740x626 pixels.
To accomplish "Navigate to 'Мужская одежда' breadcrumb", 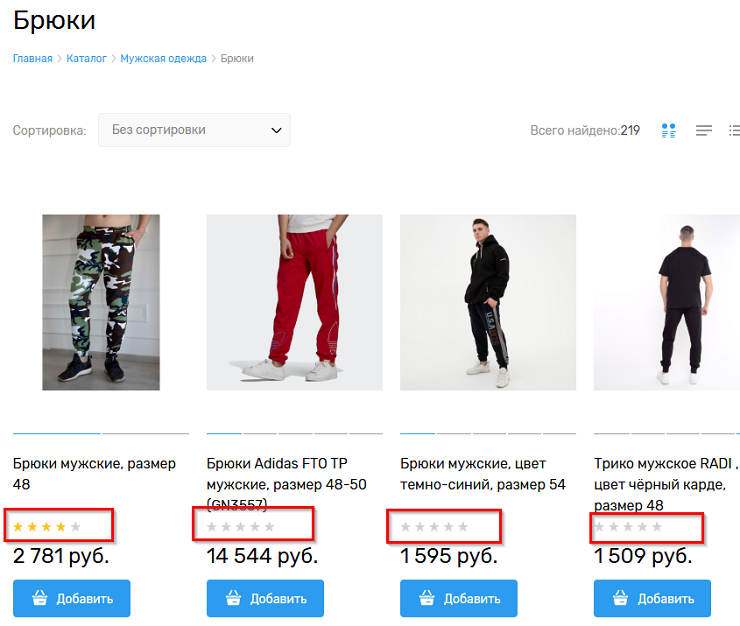I will click(x=163, y=58).
